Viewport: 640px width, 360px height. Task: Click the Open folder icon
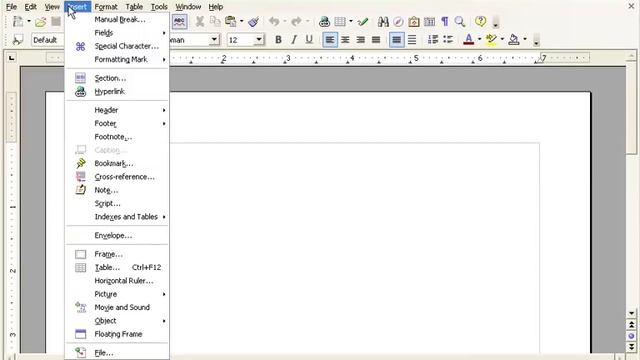(x=40, y=22)
